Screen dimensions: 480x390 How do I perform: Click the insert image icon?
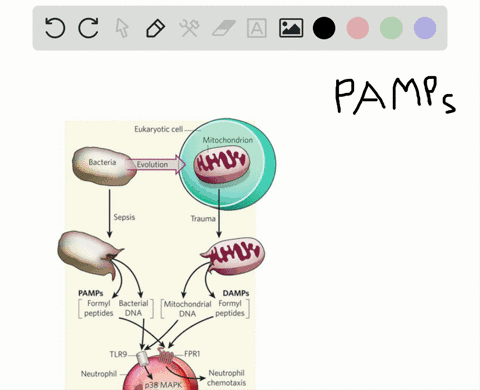(x=291, y=28)
